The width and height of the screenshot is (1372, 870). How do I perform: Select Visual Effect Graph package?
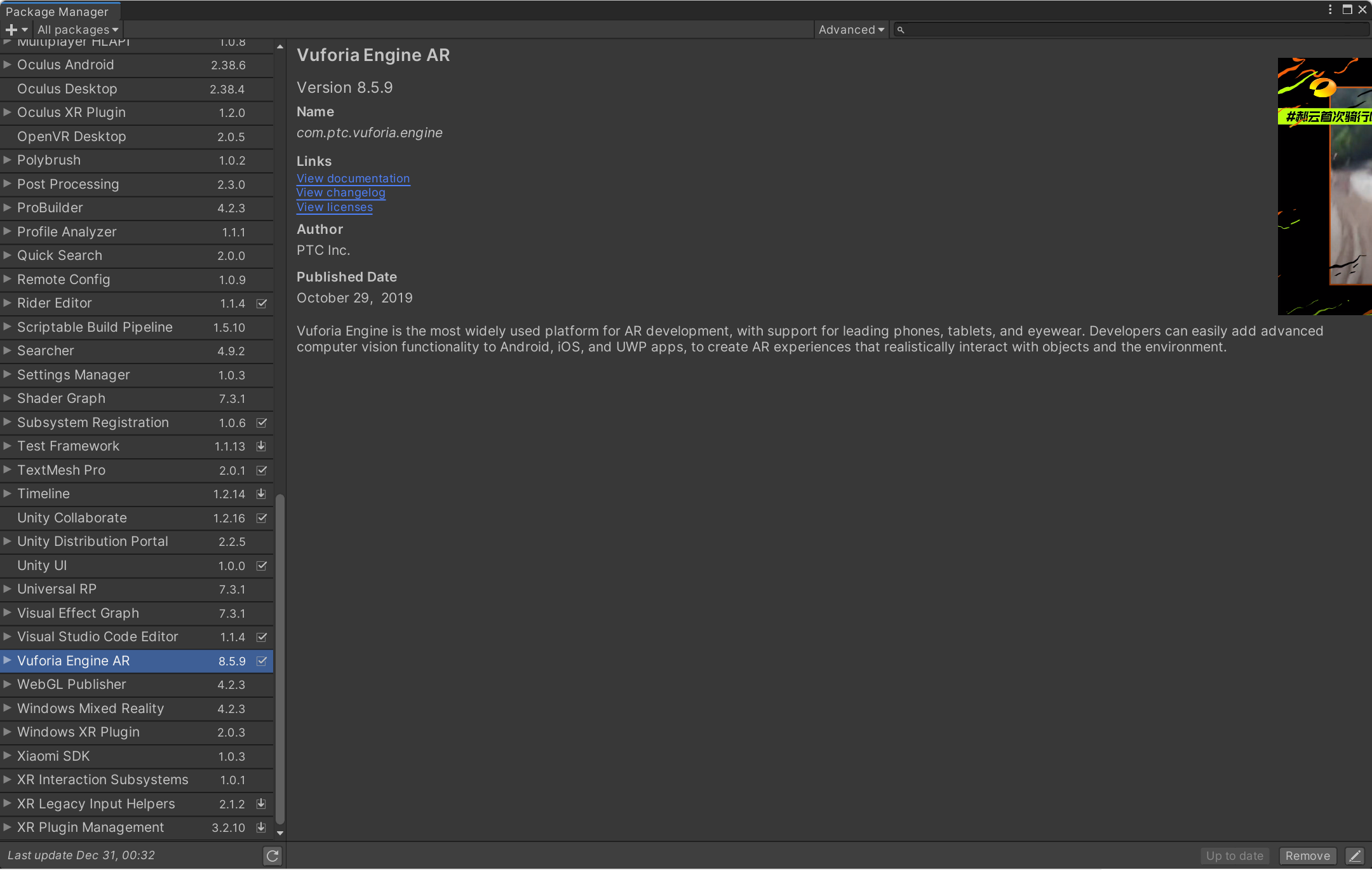tap(137, 613)
